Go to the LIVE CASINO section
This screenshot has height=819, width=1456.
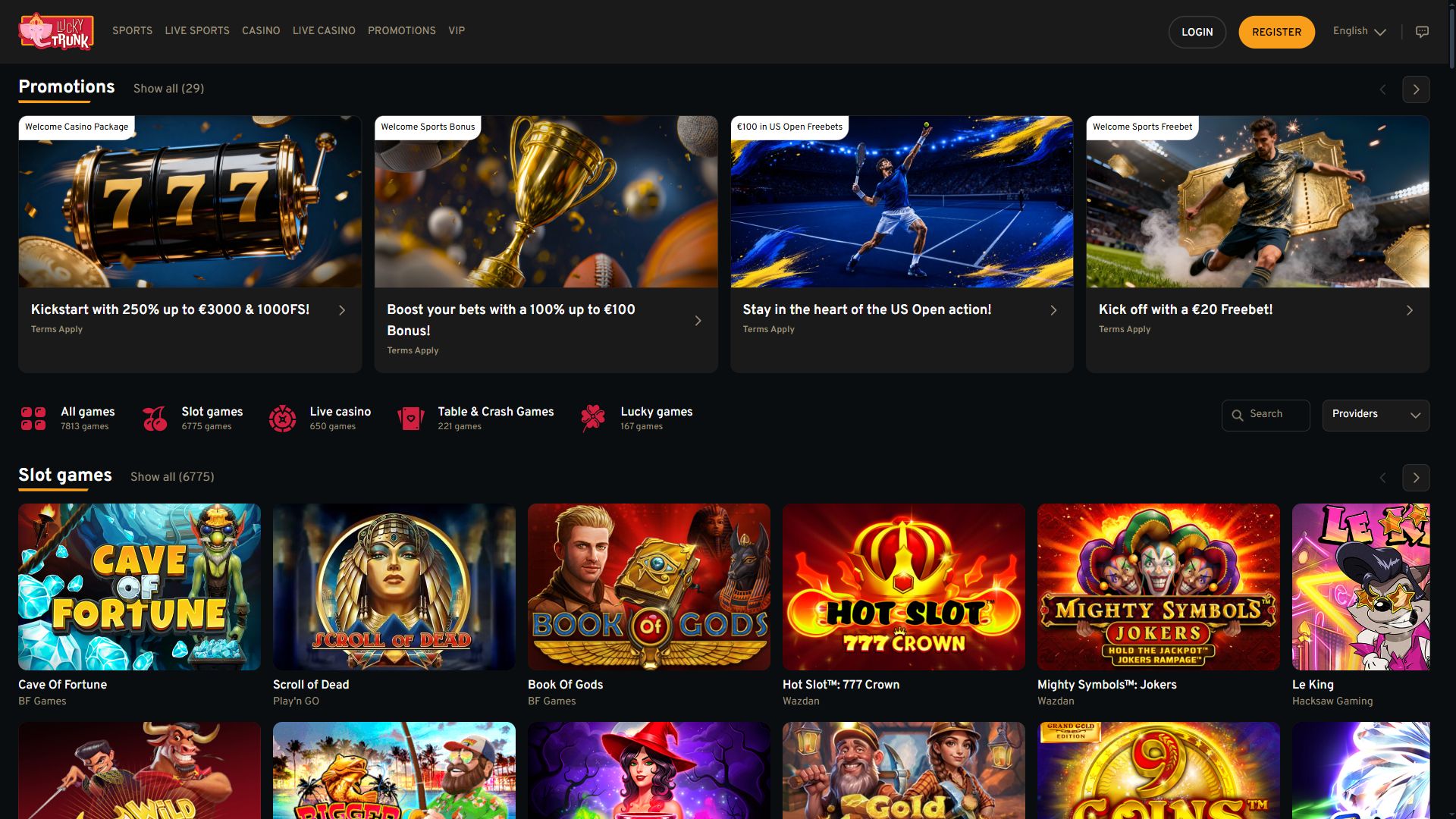click(x=324, y=30)
